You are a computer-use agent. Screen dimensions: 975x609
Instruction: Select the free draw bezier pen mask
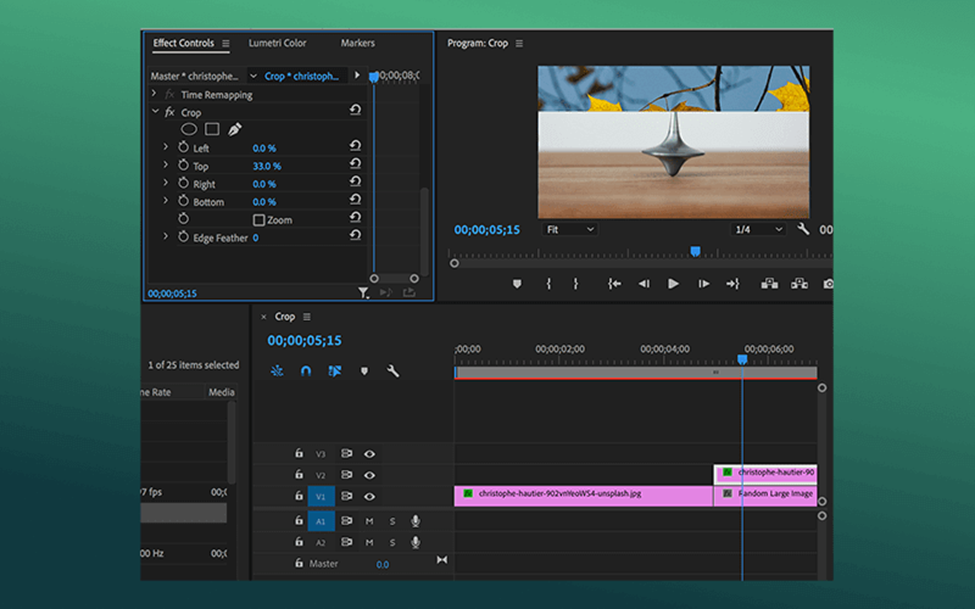click(234, 129)
